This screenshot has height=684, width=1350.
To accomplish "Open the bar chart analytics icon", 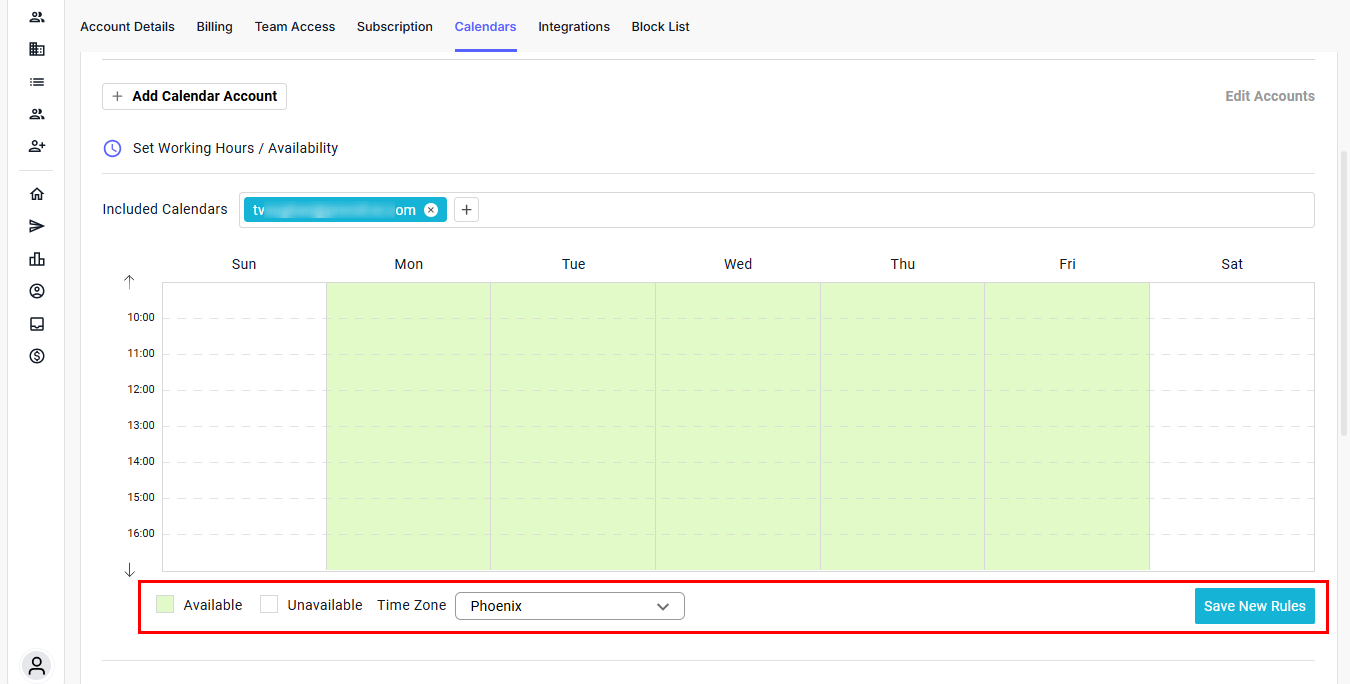I will click(x=37, y=259).
